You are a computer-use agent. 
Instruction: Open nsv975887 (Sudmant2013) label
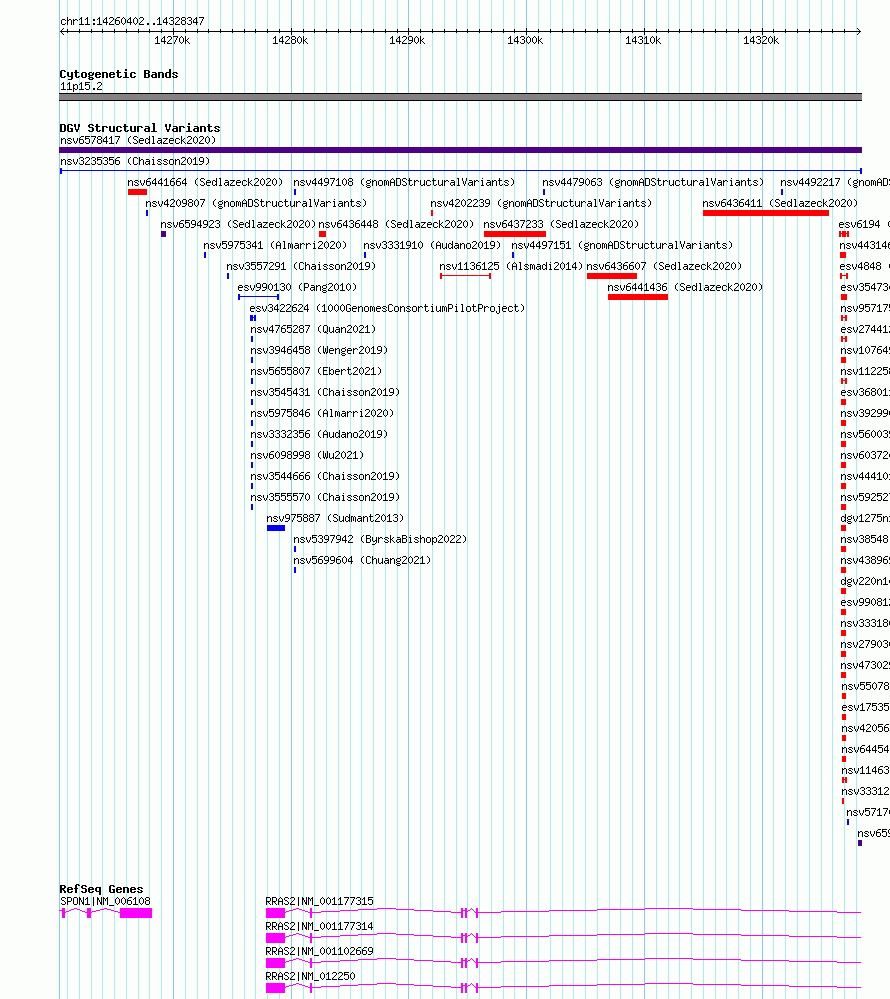(335, 519)
